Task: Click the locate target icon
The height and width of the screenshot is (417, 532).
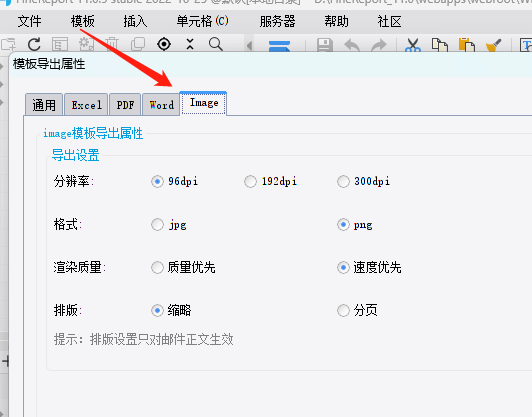Action: [164, 44]
